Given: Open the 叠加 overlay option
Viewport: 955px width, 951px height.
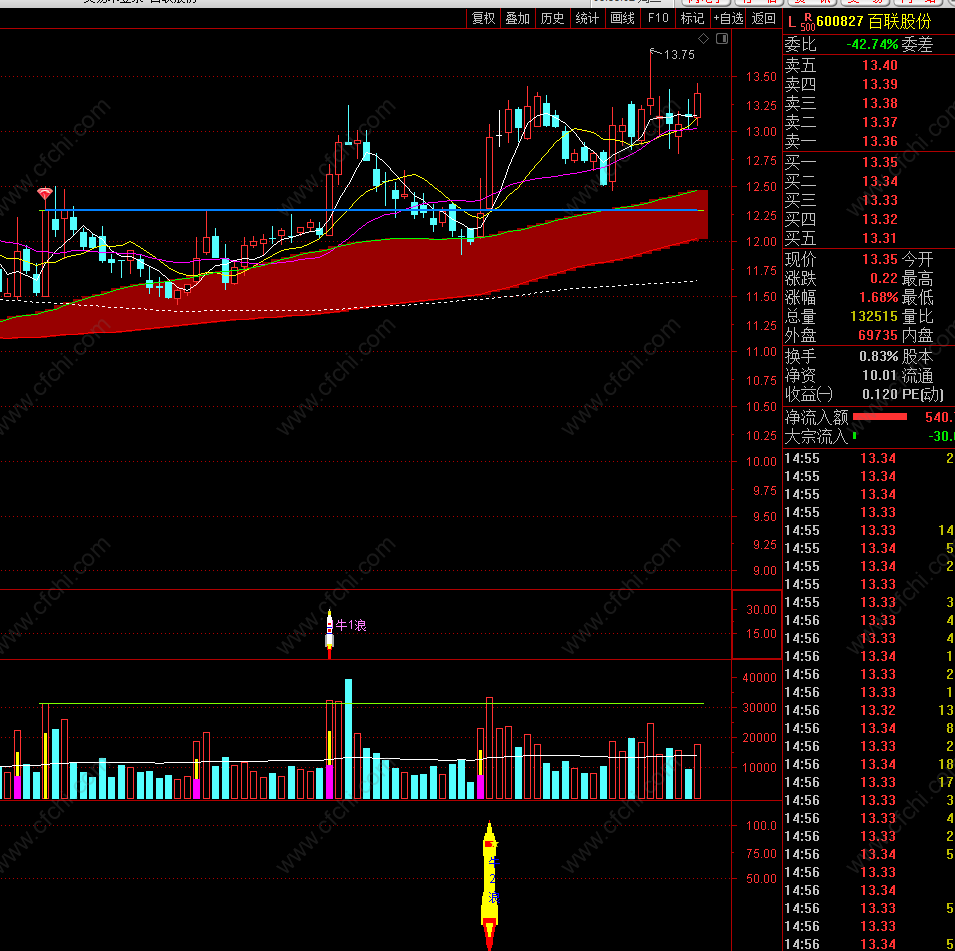Looking at the screenshot, I should [x=518, y=18].
